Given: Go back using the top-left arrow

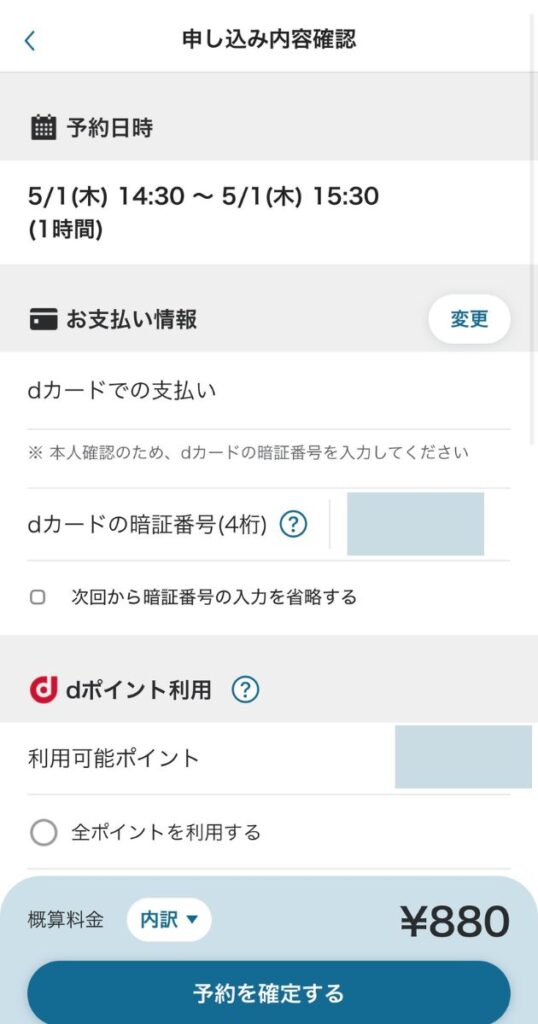Looking at the screenshot, I should (x=29, y=40).
